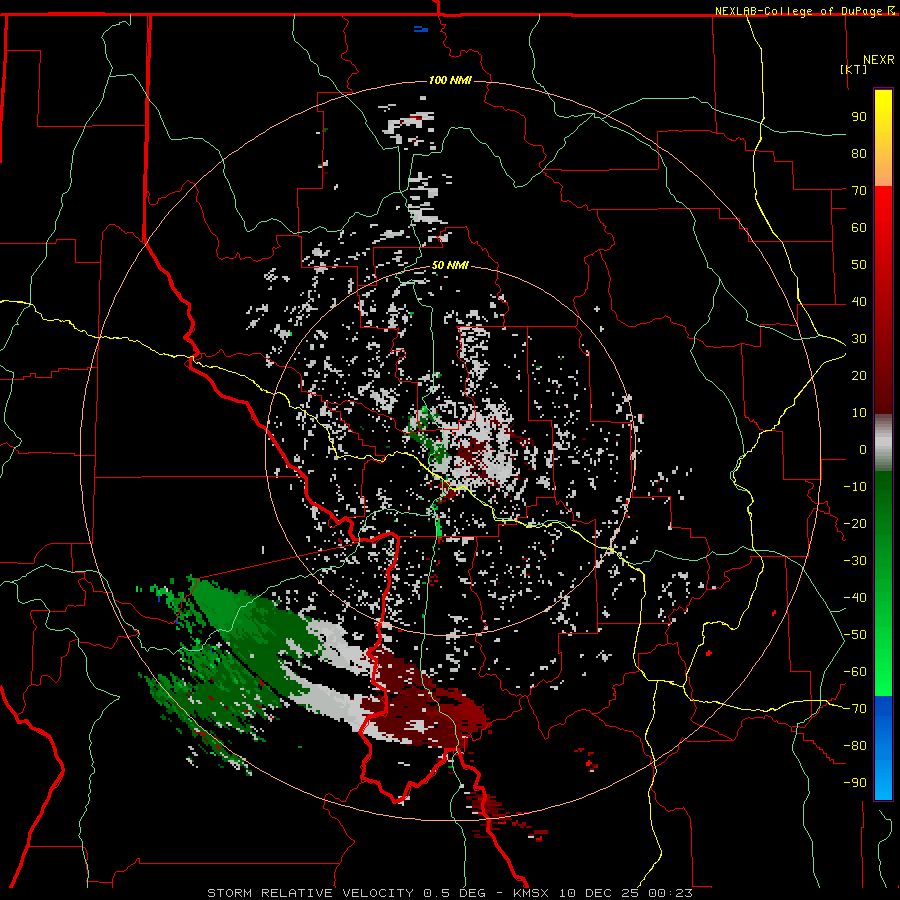
Task: Select the positive 20 knot scale value
Action: [x=859, y=376]
